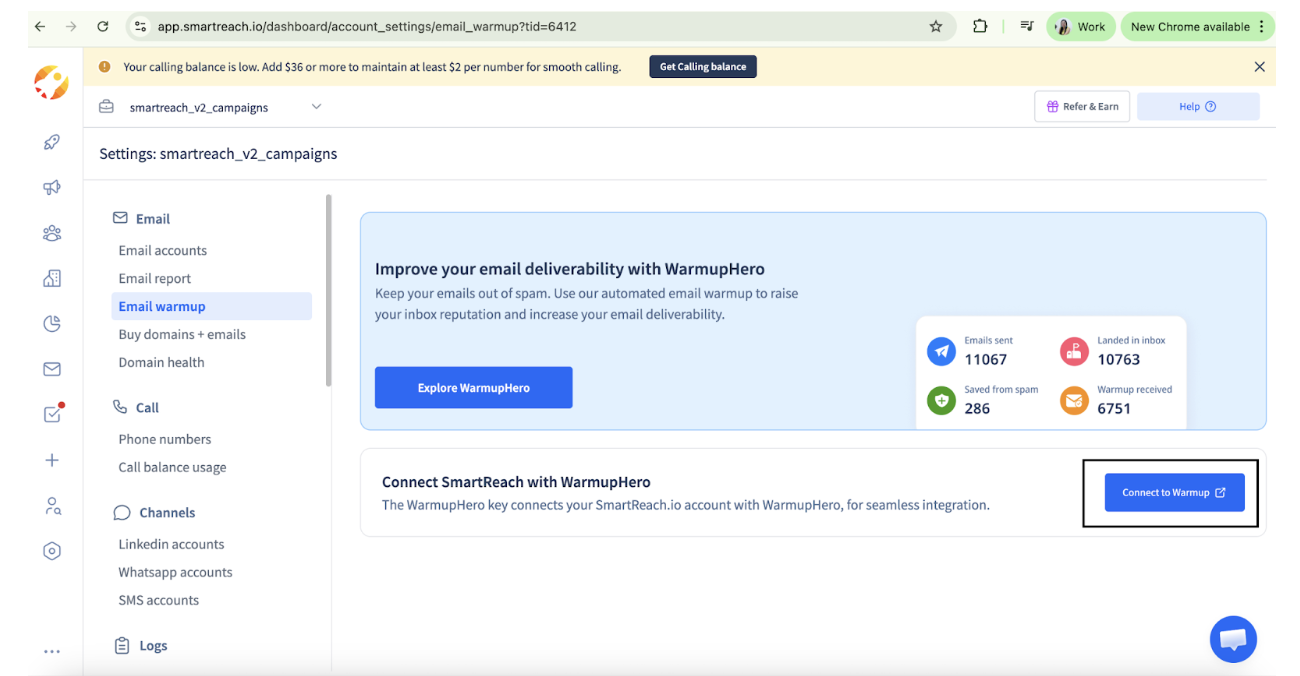Reload the page

tap(103, 27)
